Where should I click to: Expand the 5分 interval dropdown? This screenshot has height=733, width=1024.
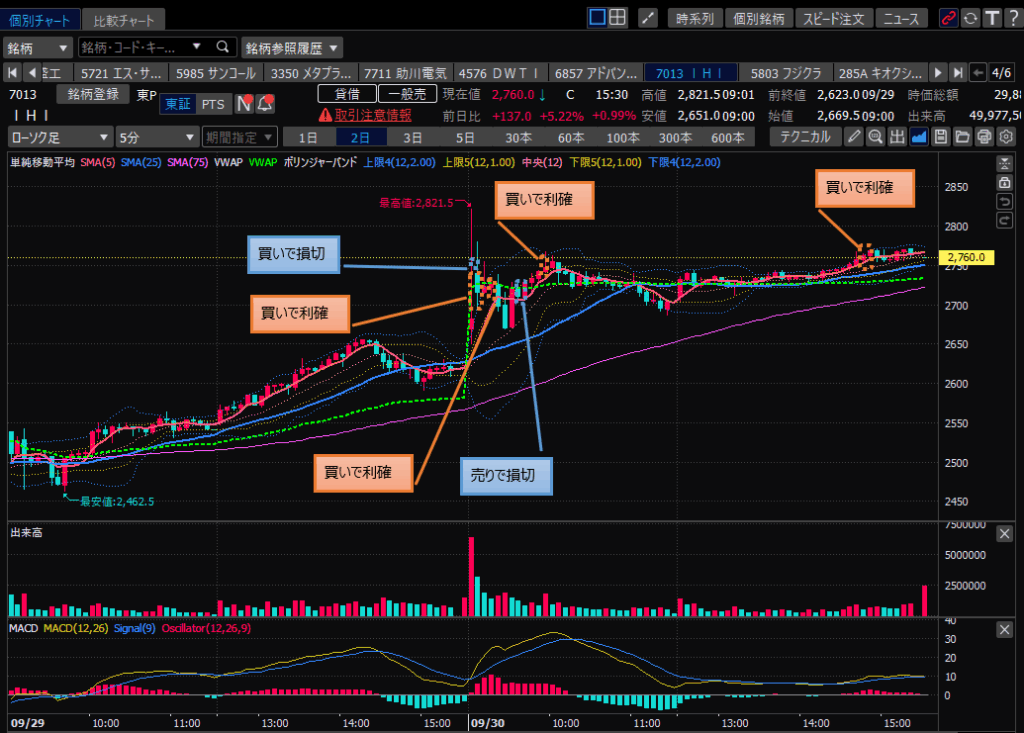click(x=155, y=137)
